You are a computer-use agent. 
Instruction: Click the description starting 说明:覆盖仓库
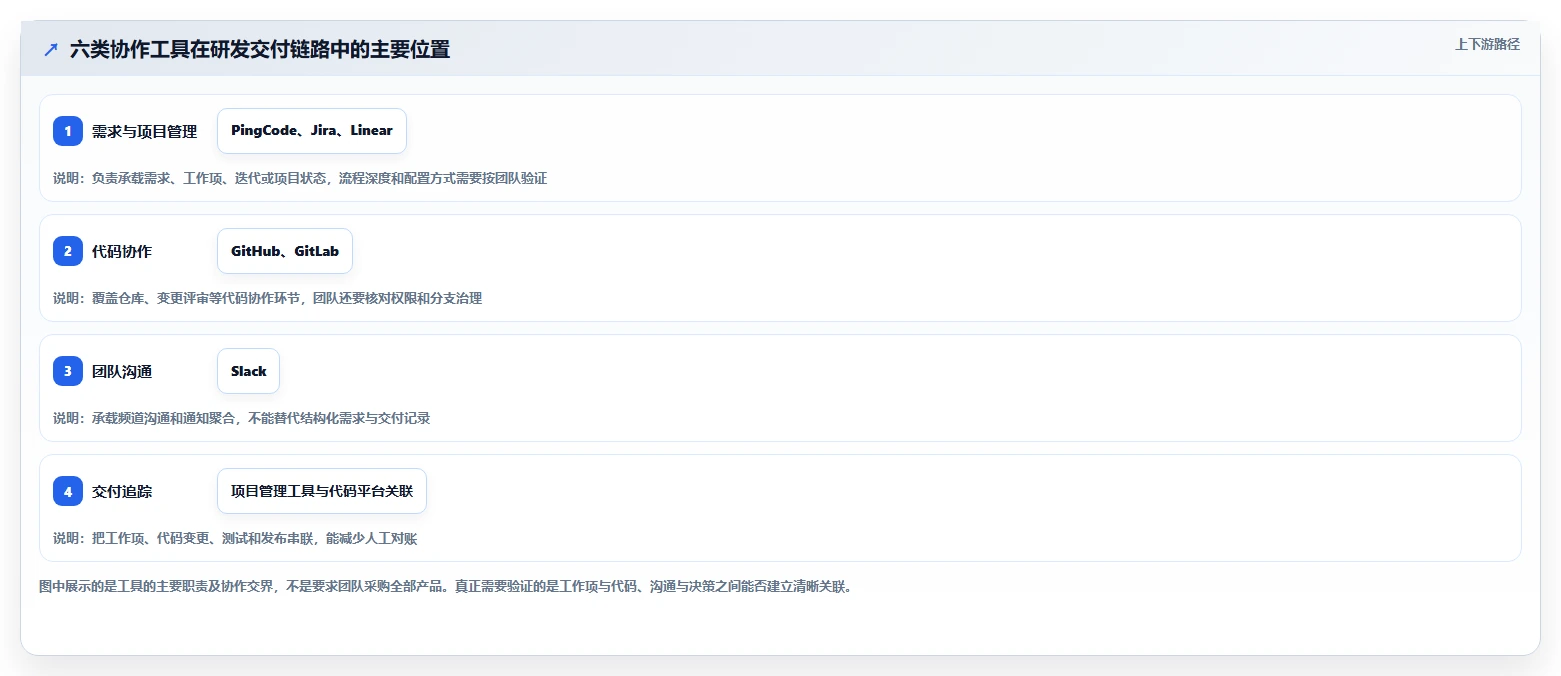coord(268,298)
